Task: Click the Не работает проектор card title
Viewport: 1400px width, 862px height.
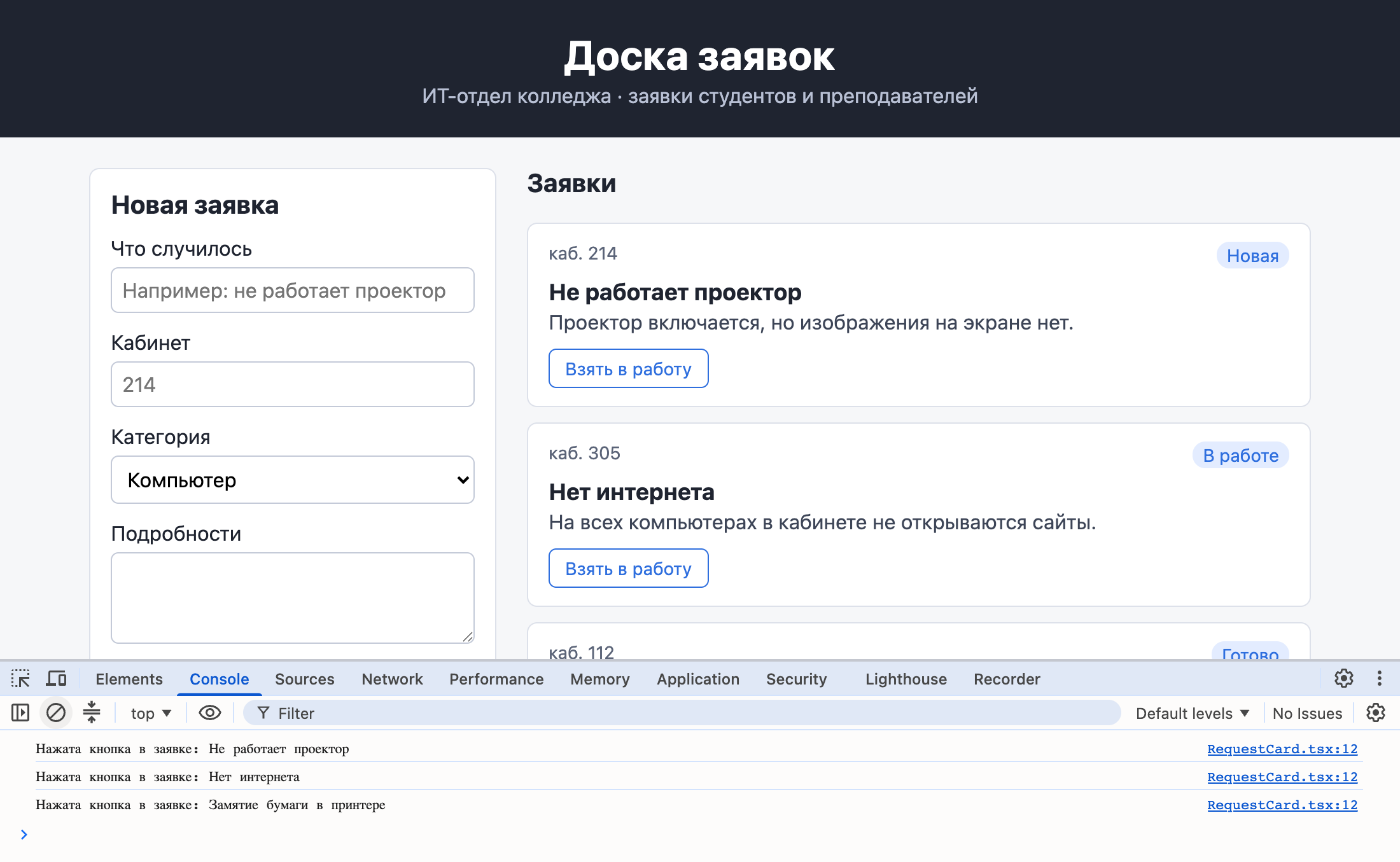Action: pyautogui.click(x=675, y=292)
